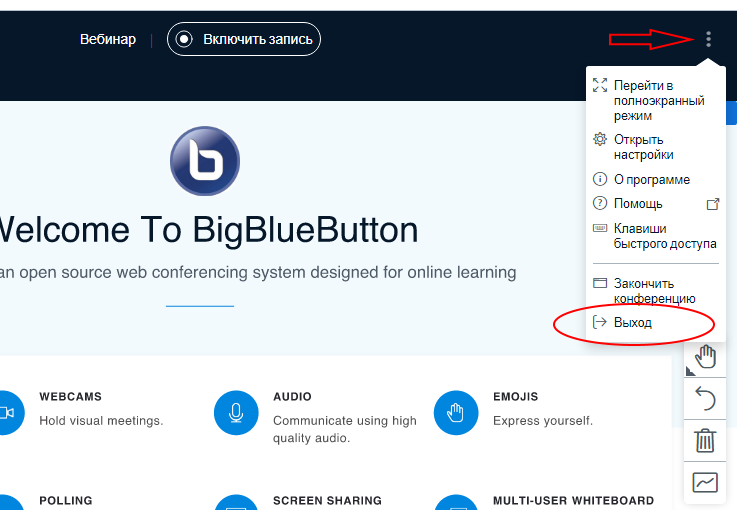Click the AUDIO heading text

(x=292, y=397)
